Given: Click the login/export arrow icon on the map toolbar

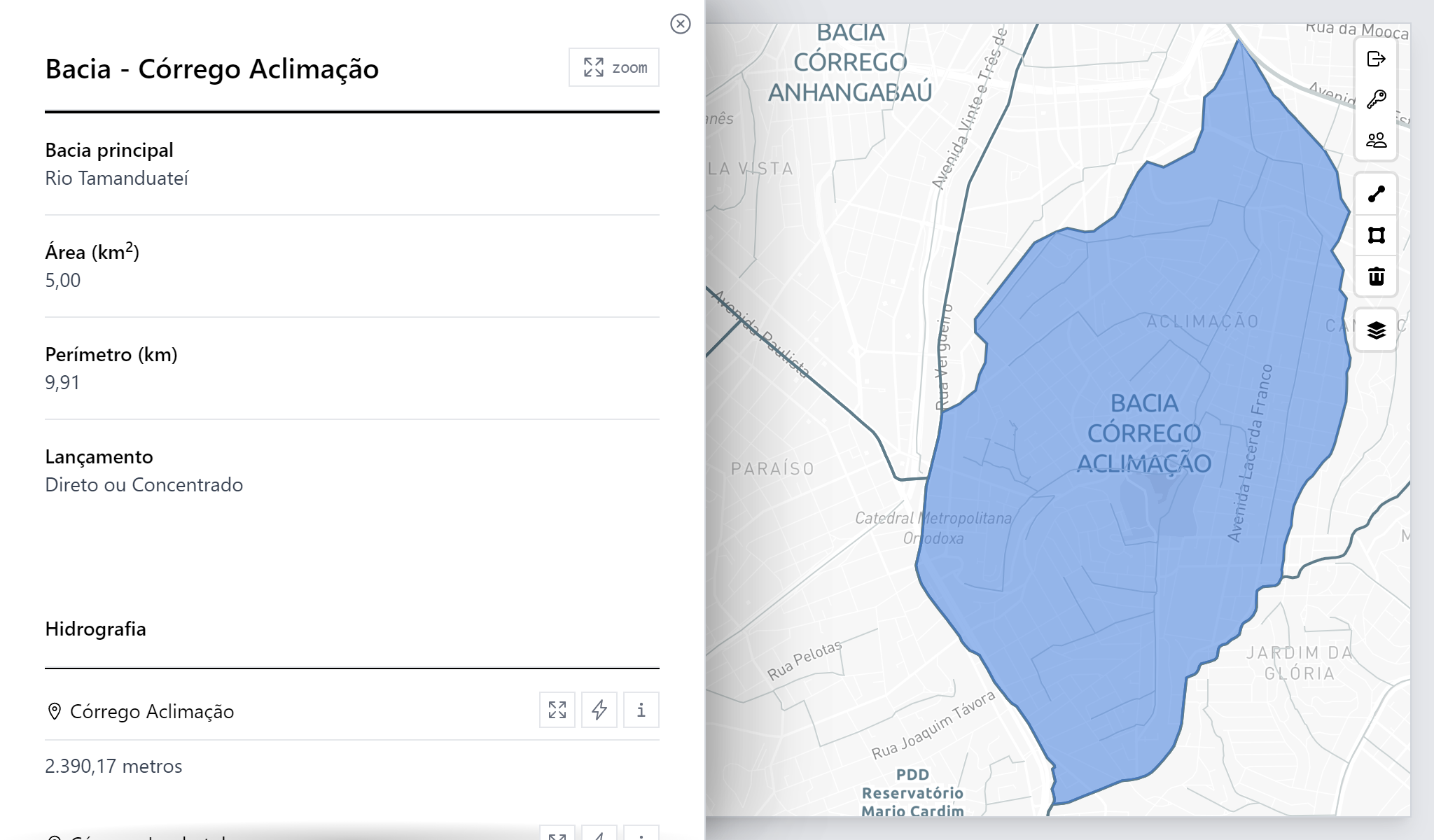Looking at the screenshot, I should [1376, 59].
